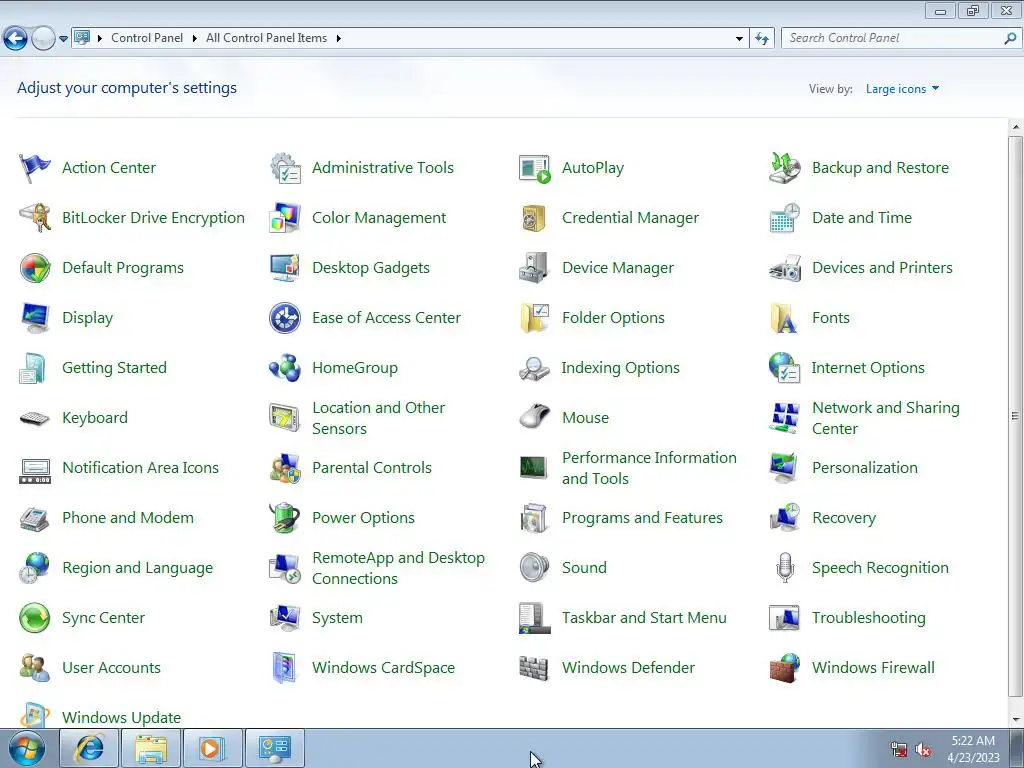
Task: Select the Control Panel breadcrumb
Action: (147, 38)
